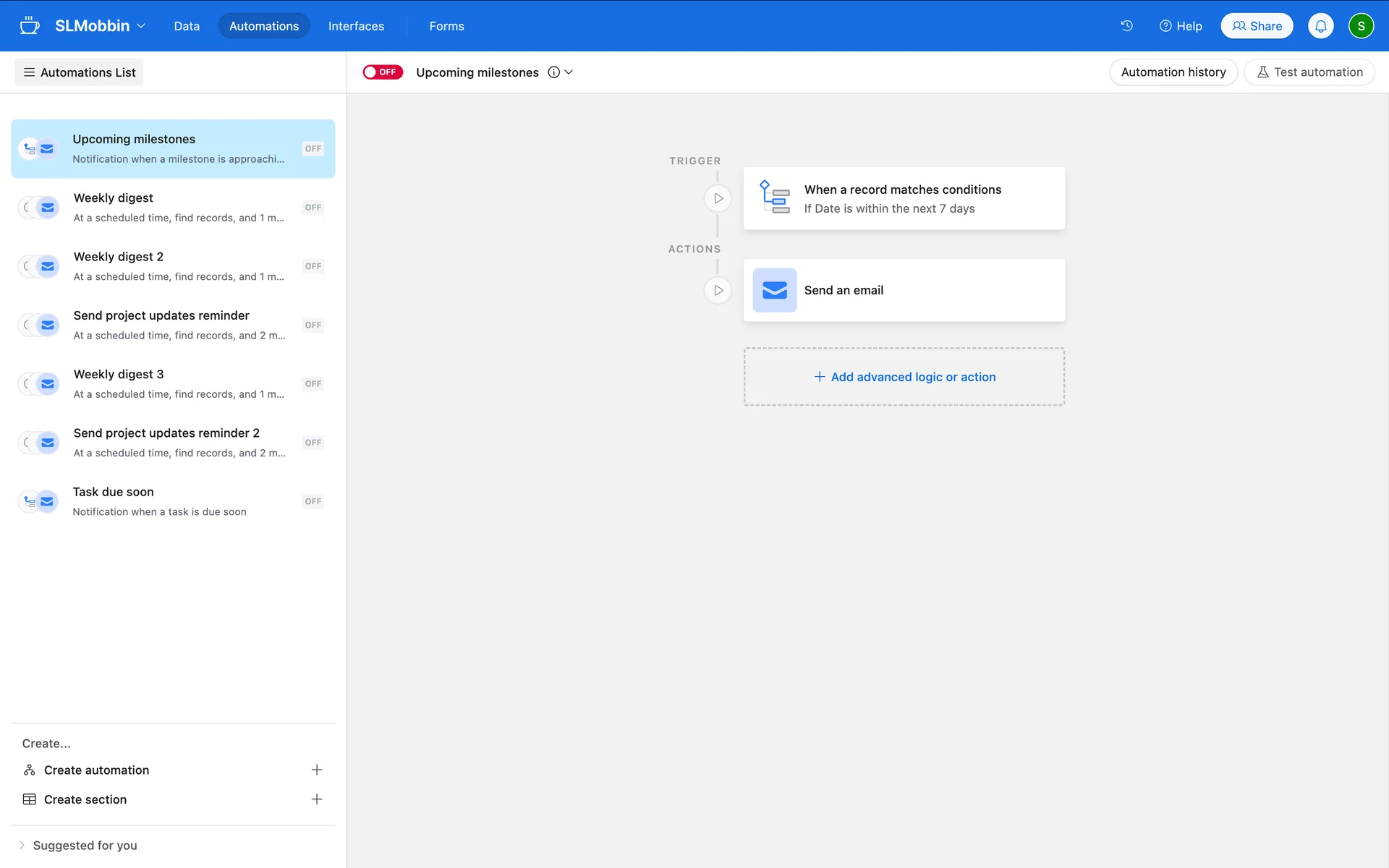1389x868 pixels.
Task: Open the user avatar S
Action: pos(1361,26)
